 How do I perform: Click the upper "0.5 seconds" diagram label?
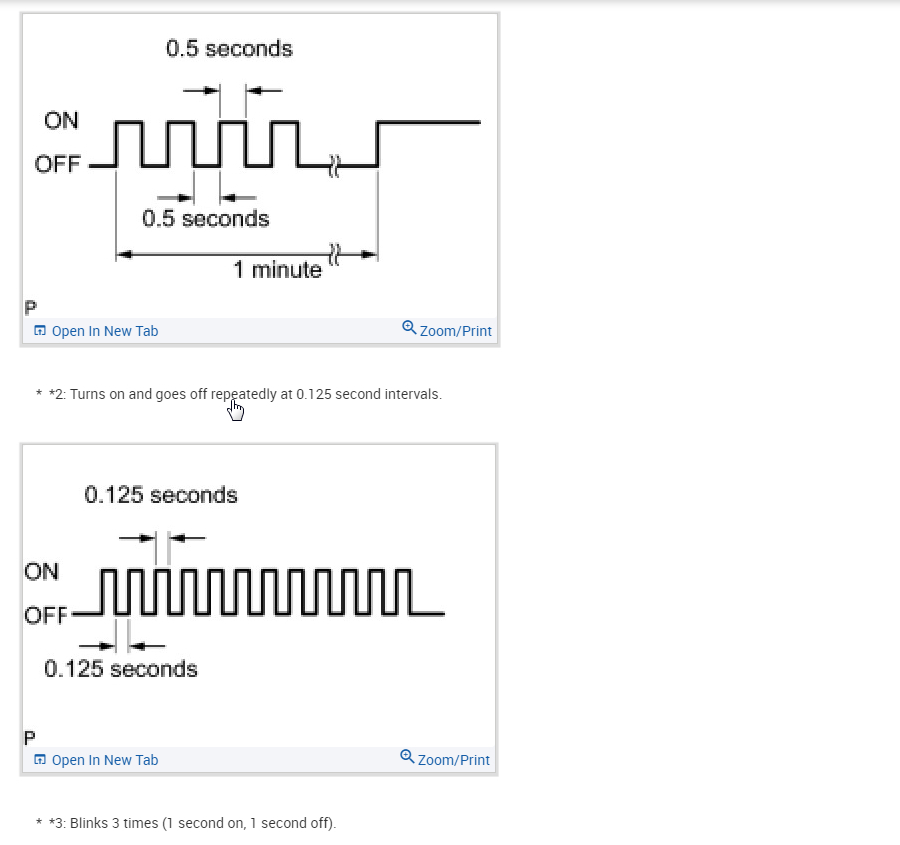229,48
